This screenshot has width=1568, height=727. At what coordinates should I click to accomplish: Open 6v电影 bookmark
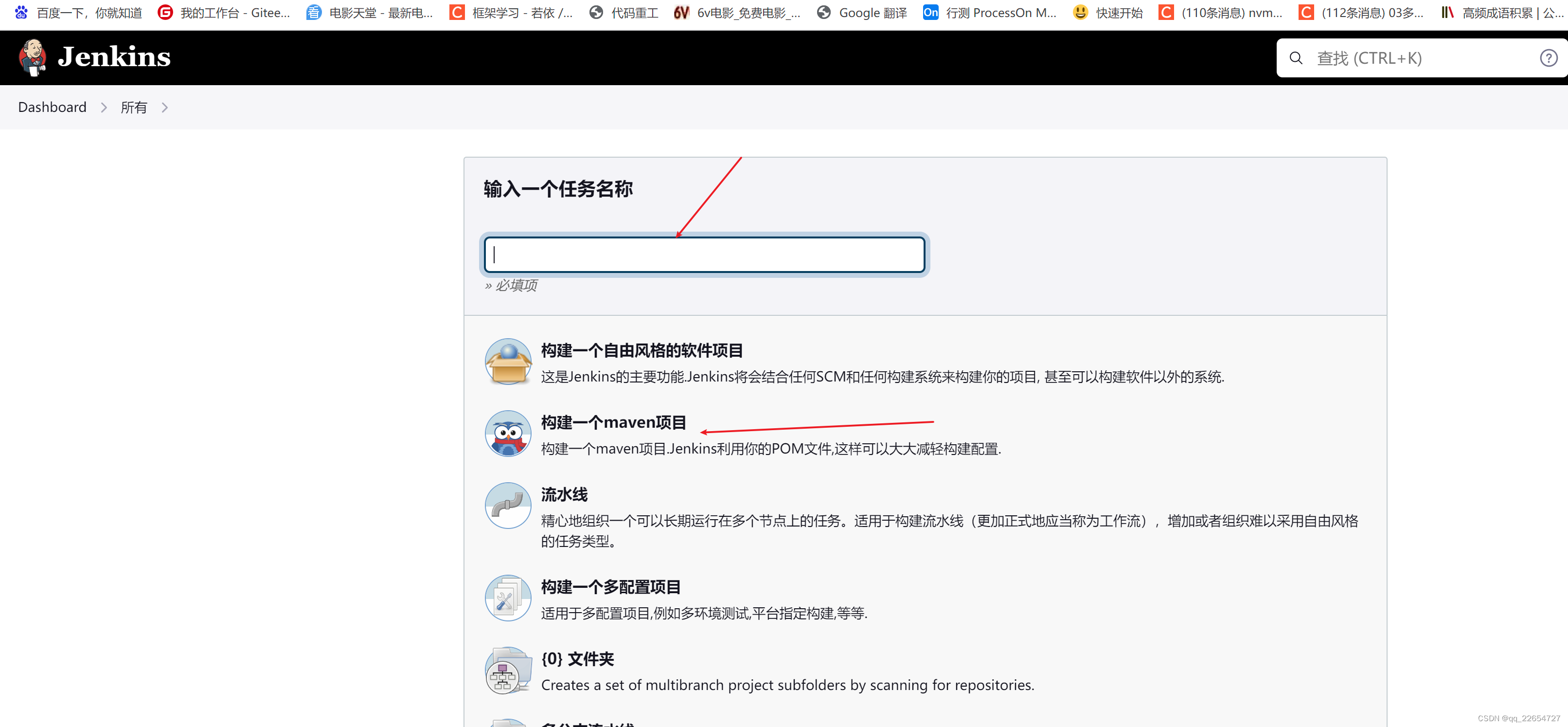point(738,13)
